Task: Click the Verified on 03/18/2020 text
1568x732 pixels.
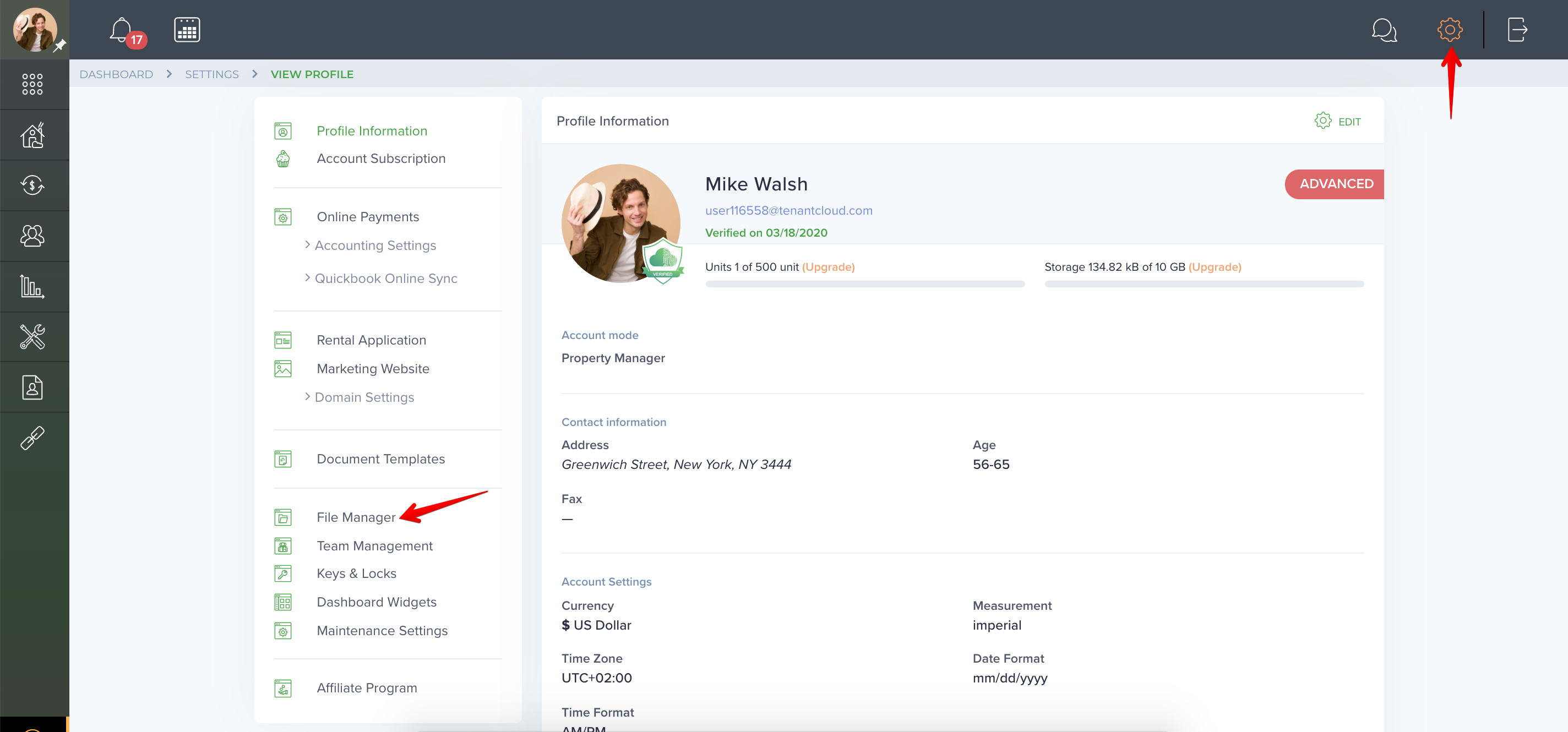Action: [x=766, y=233]
